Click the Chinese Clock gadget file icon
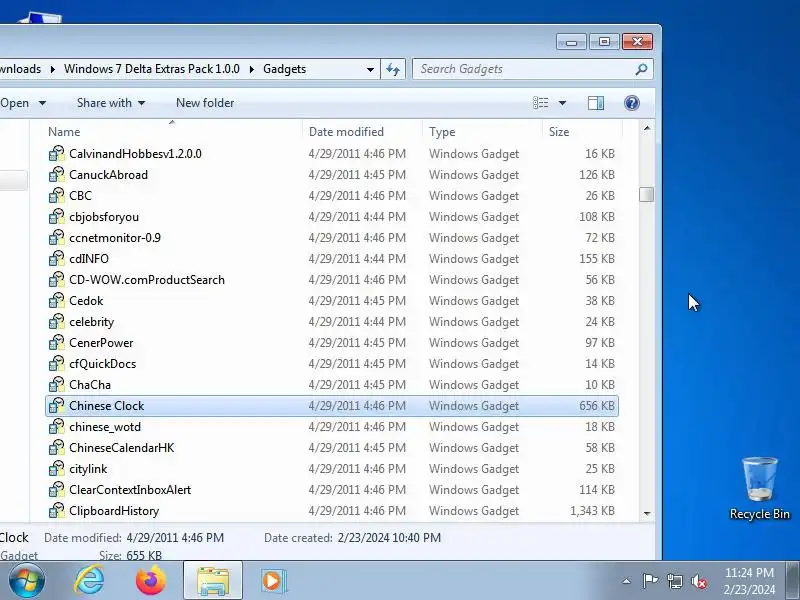The image size is (800, 600). pos(57,406)
